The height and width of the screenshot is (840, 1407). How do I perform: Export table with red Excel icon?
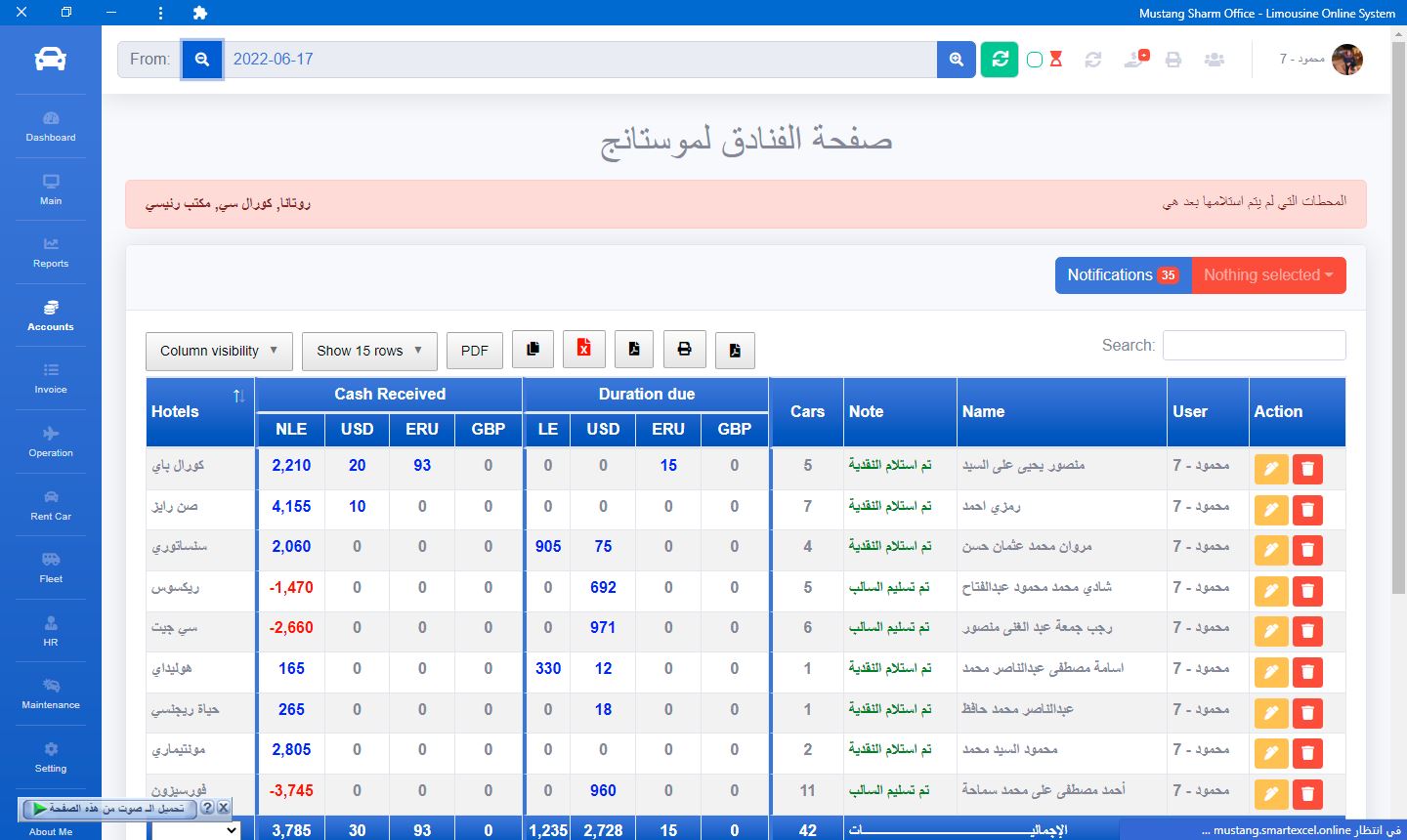point(583,350)
